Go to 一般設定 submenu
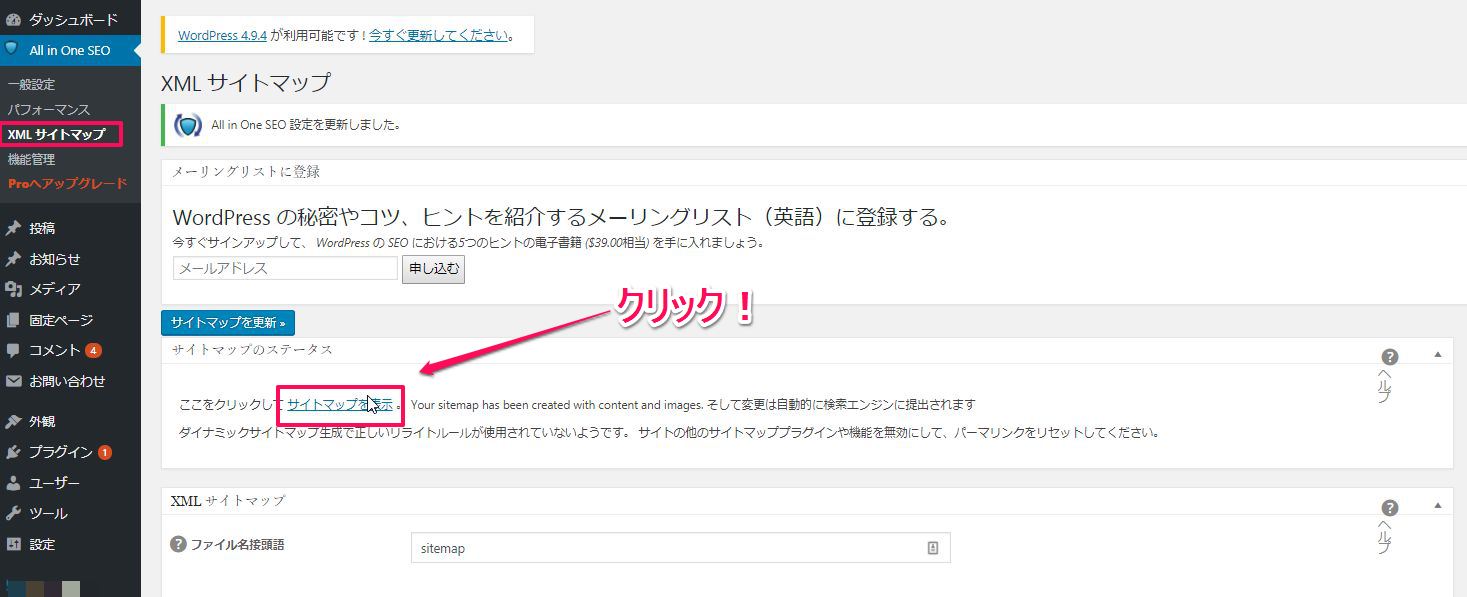The height and width of the screenshot is (597, 1467). click(x=31, y=85)
